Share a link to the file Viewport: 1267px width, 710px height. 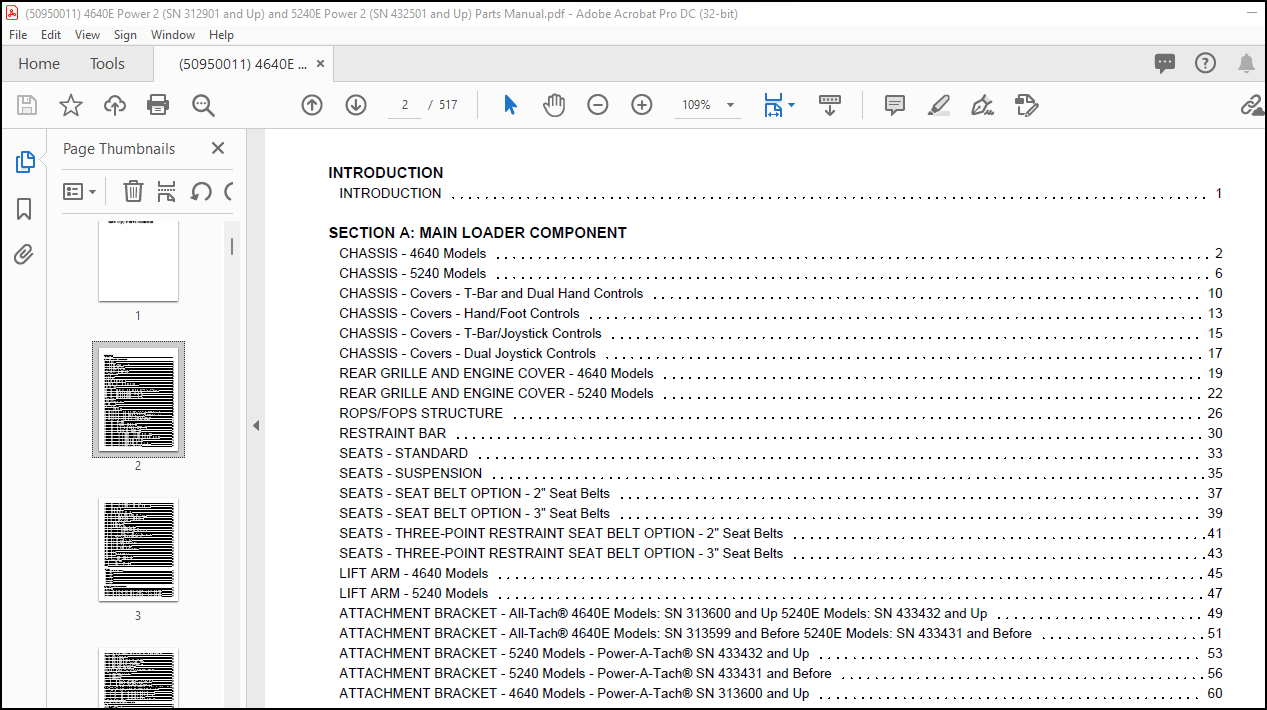(1252, 105)
